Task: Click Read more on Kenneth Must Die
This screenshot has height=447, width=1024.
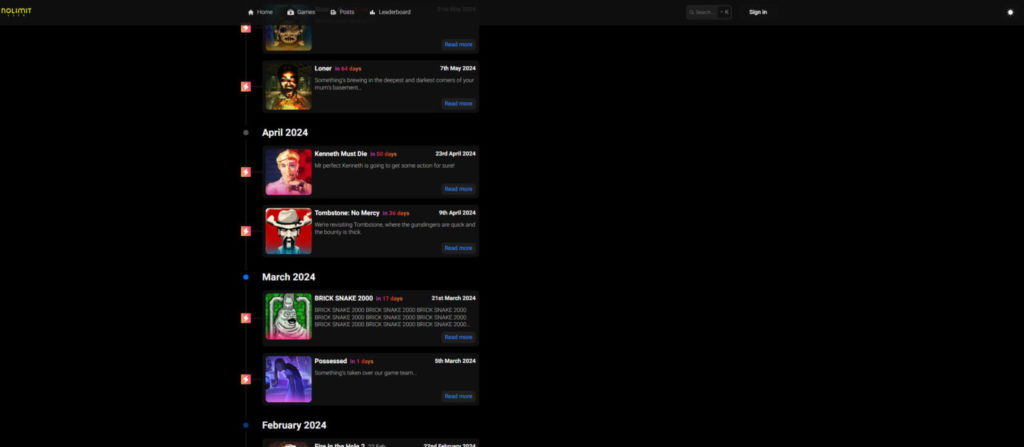Action: pyautogui.click(x=458, y=189)
